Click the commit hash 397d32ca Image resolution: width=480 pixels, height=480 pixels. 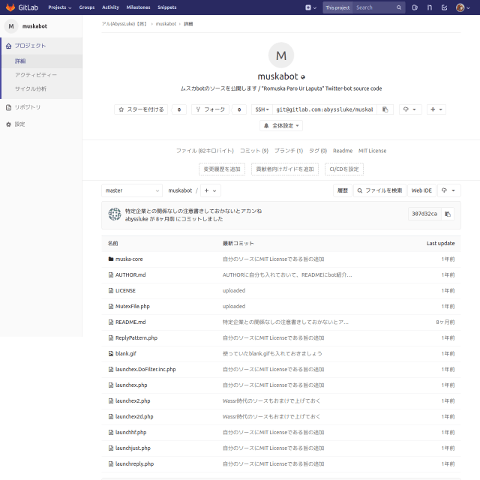pyautogui.click(x=424, y=214)
